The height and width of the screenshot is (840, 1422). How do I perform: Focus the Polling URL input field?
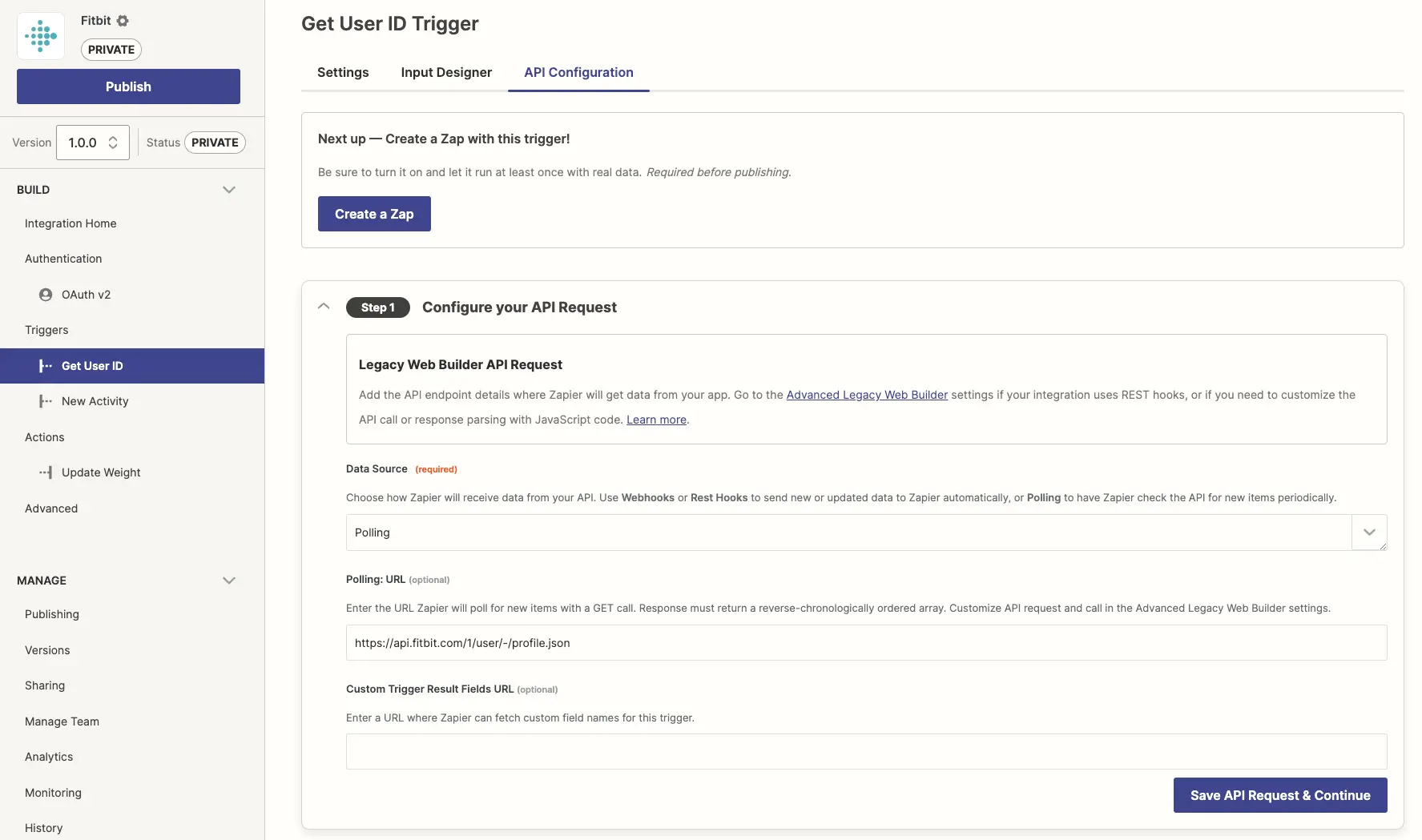(866, 643)
